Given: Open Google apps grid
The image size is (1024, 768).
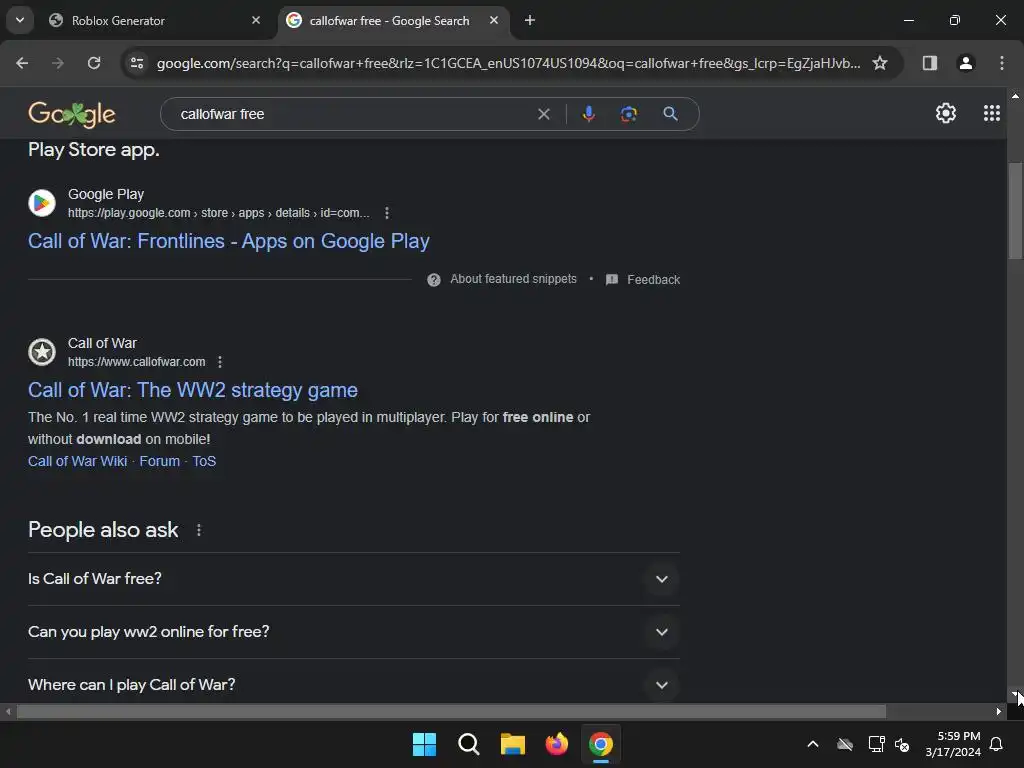Looking at the screenshot, I should [x=991, y=114].
